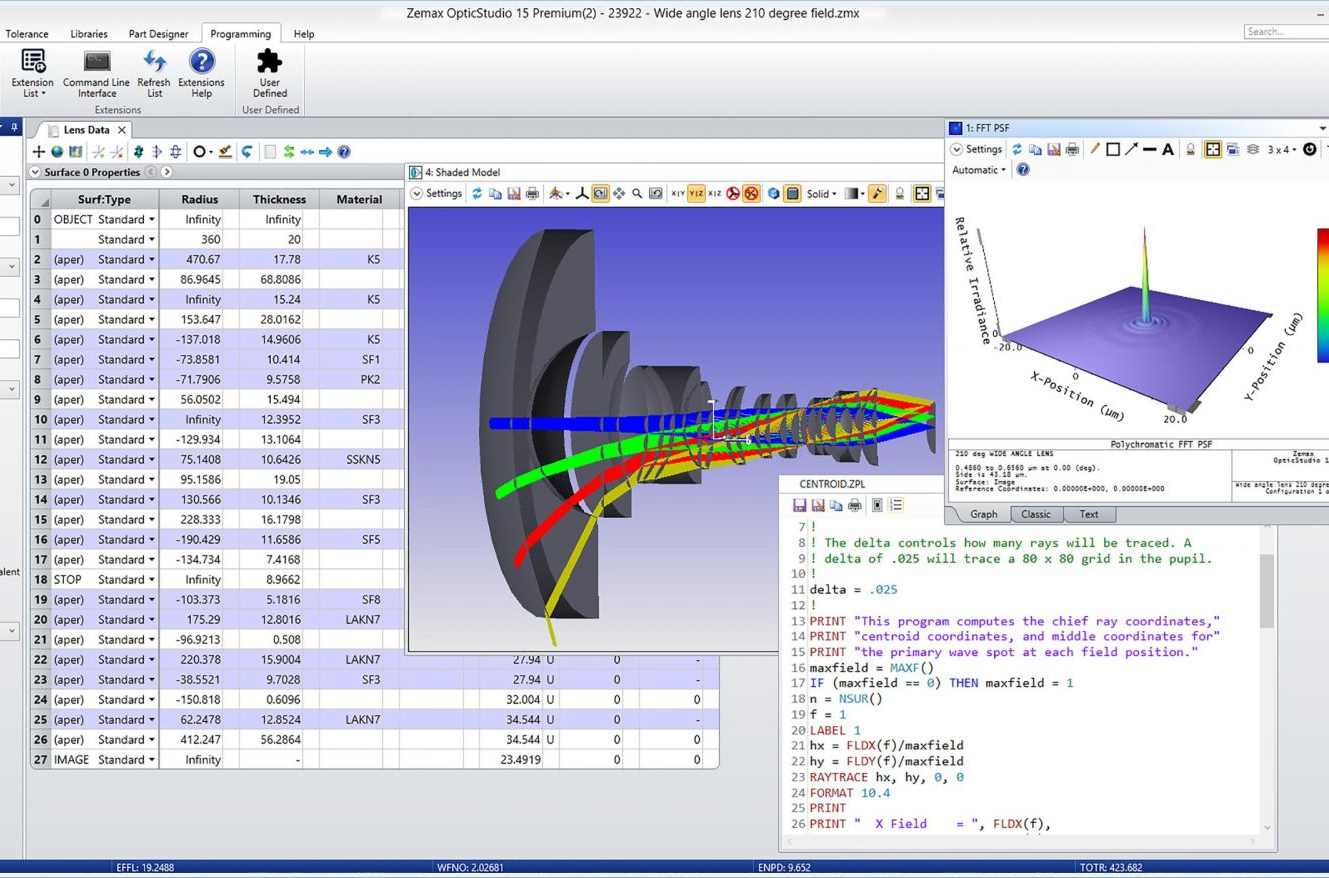Click the magnifier zoom icon in Shaded Model
The height and width of the screenshot is (878, 1329).
(x=637, y=194)
